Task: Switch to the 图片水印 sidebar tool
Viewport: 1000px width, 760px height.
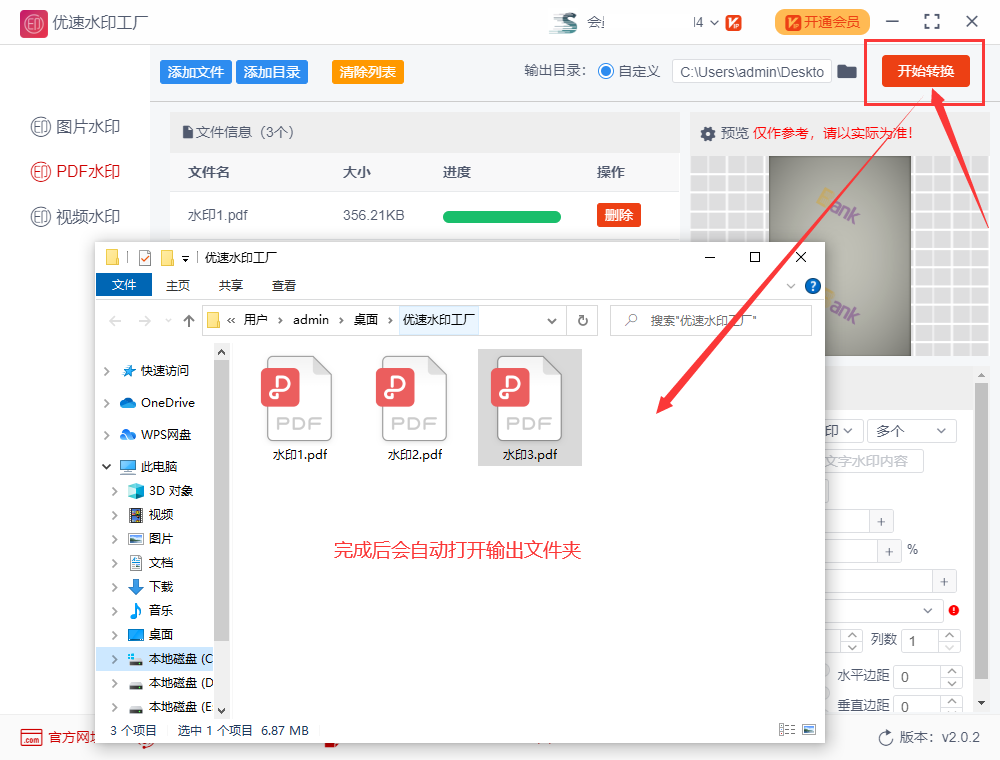Action: click(x=76, y=125)
